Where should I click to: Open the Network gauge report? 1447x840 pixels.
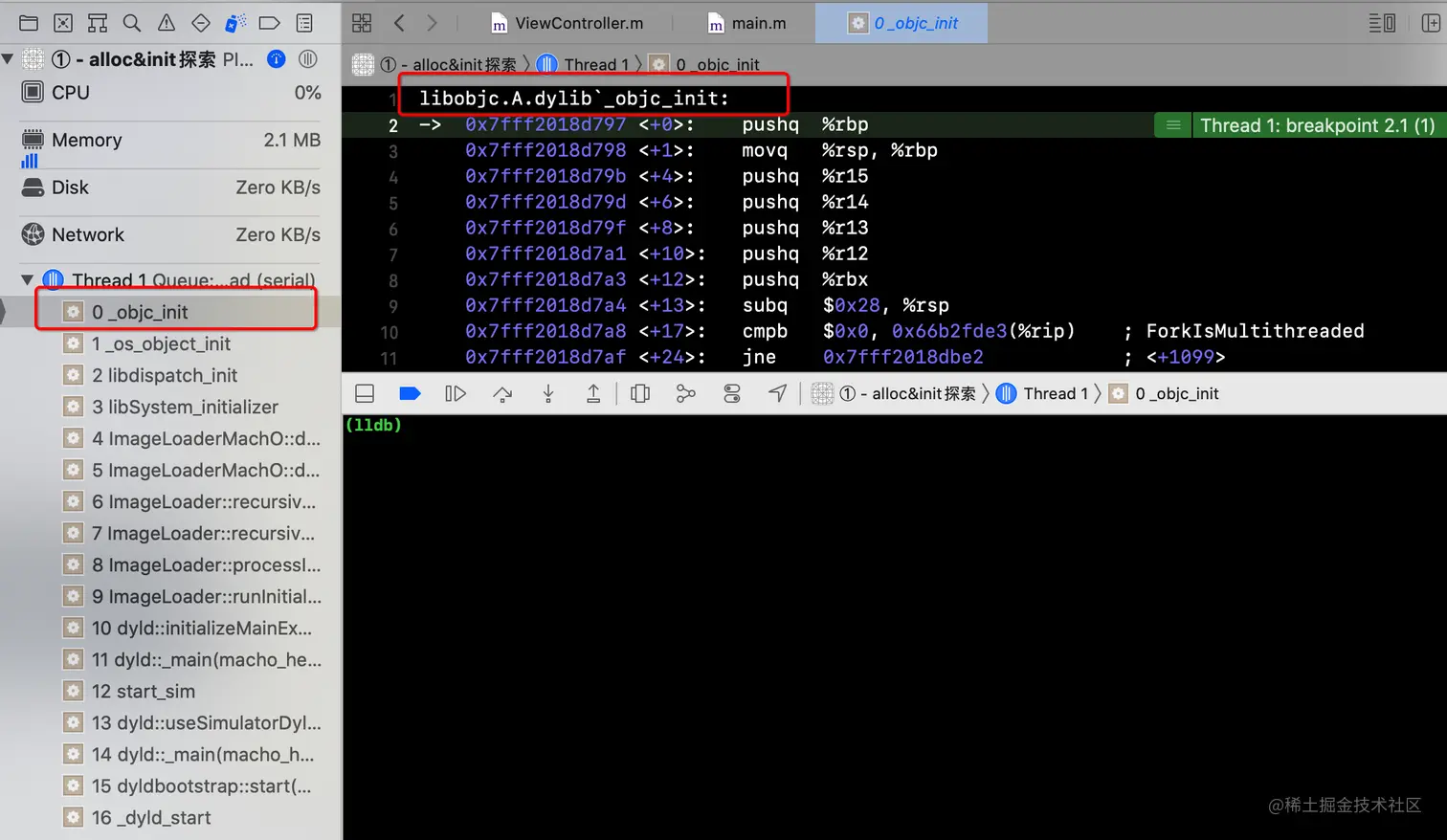pyautogui.click(x=170, y=234)
